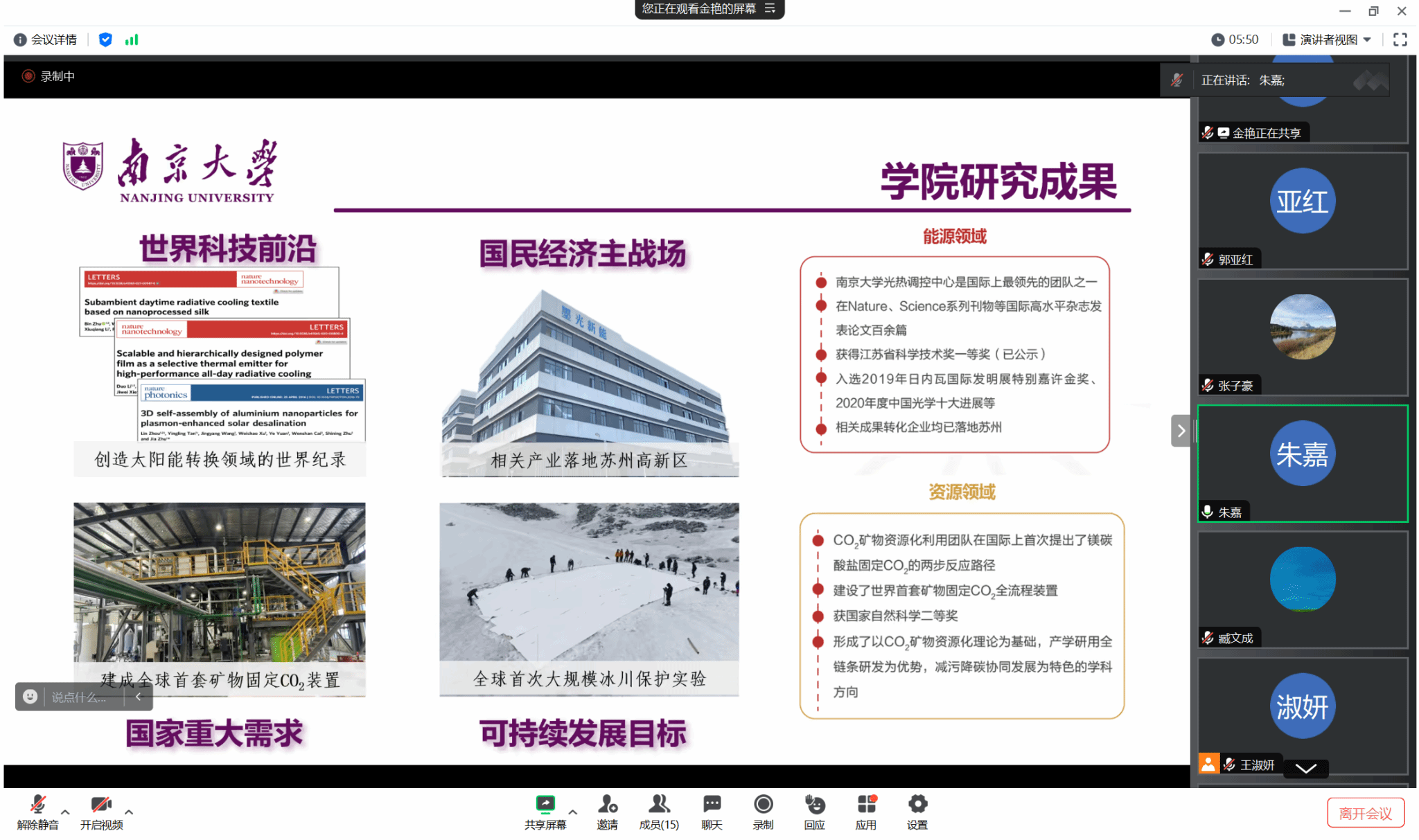This screenshot has width=1419, height=840.
Task: Click the 说点什么 chat input box
Action: point(80,697)
